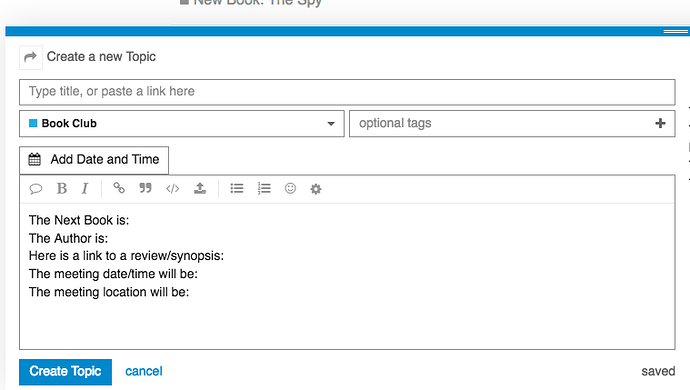The width and height of the screenshot is (690, 390).
Task: Insert a numbered list
Action: tap(264, 188)
